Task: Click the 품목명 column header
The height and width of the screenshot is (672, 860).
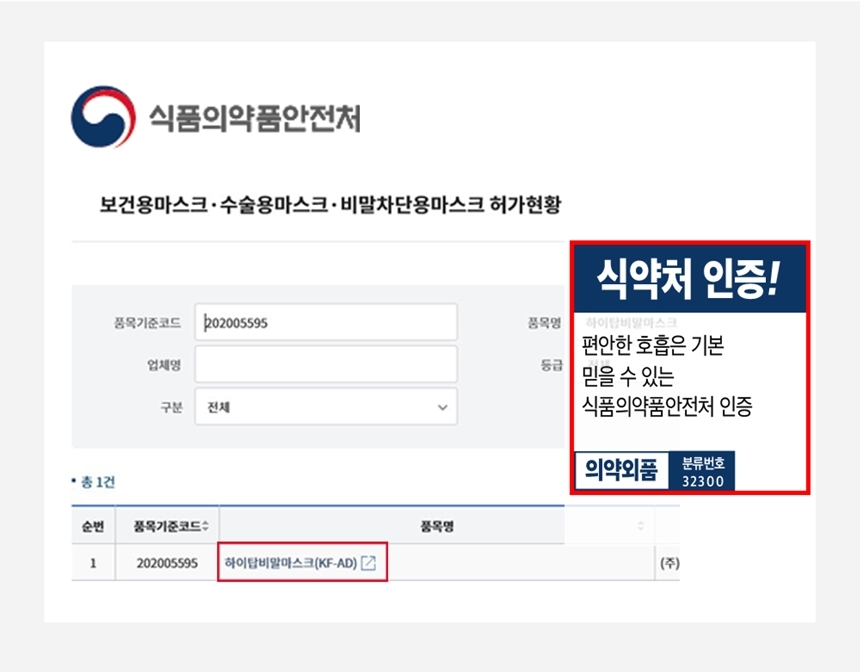Action: click(436, 526)
